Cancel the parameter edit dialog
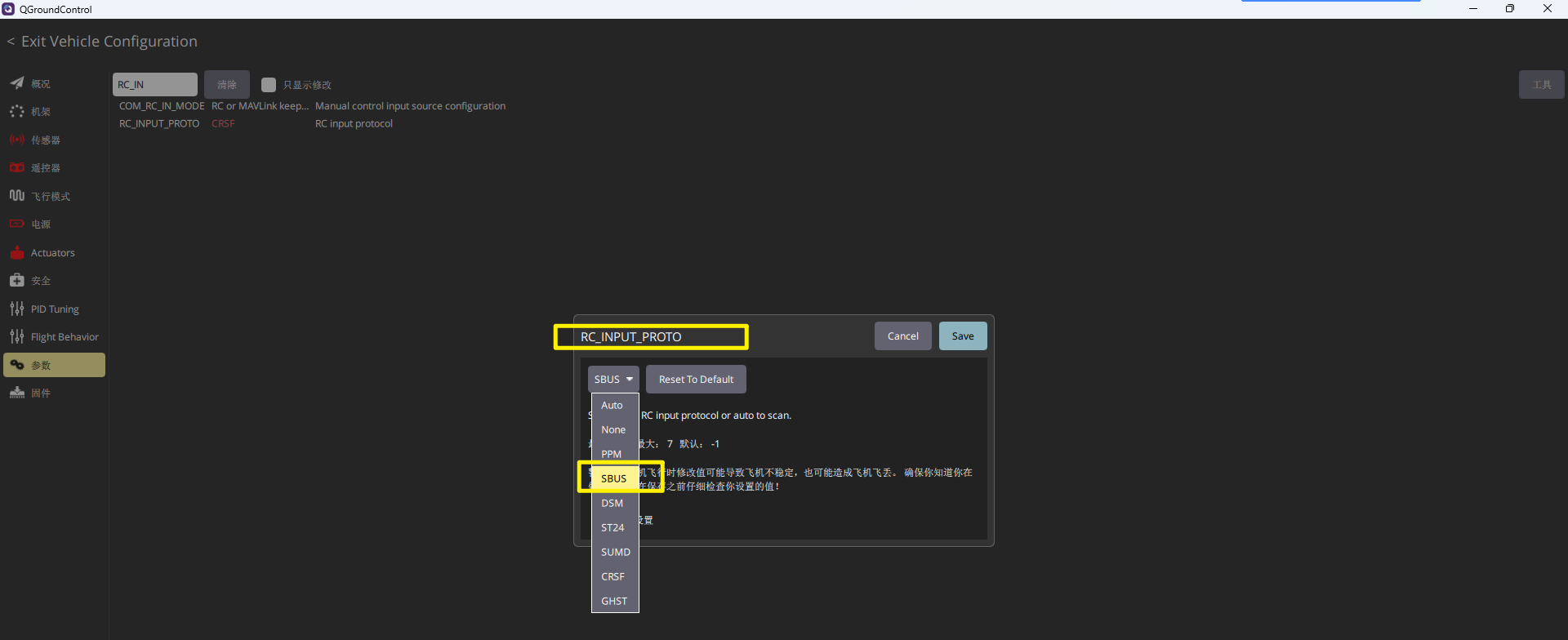The width and height of the screenshot is (1568, 640). 903,336
